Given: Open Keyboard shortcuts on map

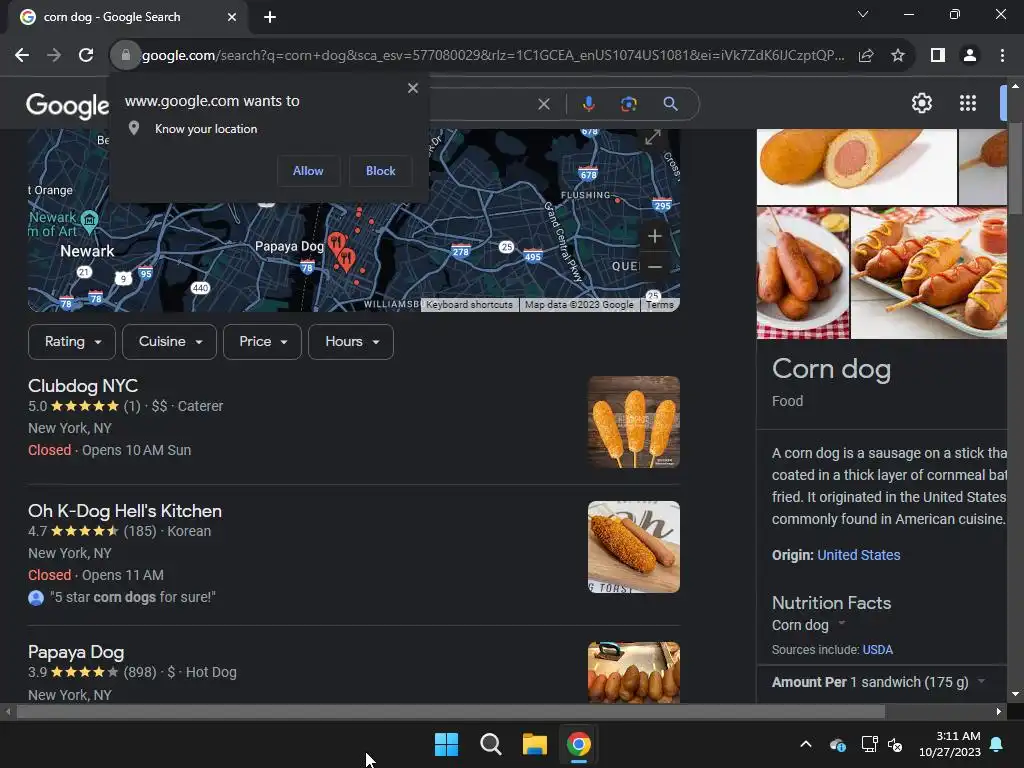Looking at the screenshot, I should (469, 305).
